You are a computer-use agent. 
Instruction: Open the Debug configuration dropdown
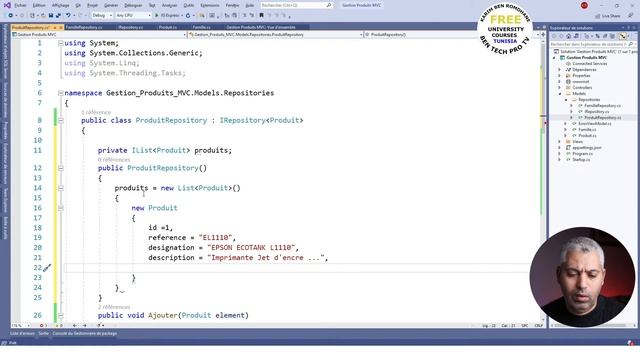tap(102, 16)
